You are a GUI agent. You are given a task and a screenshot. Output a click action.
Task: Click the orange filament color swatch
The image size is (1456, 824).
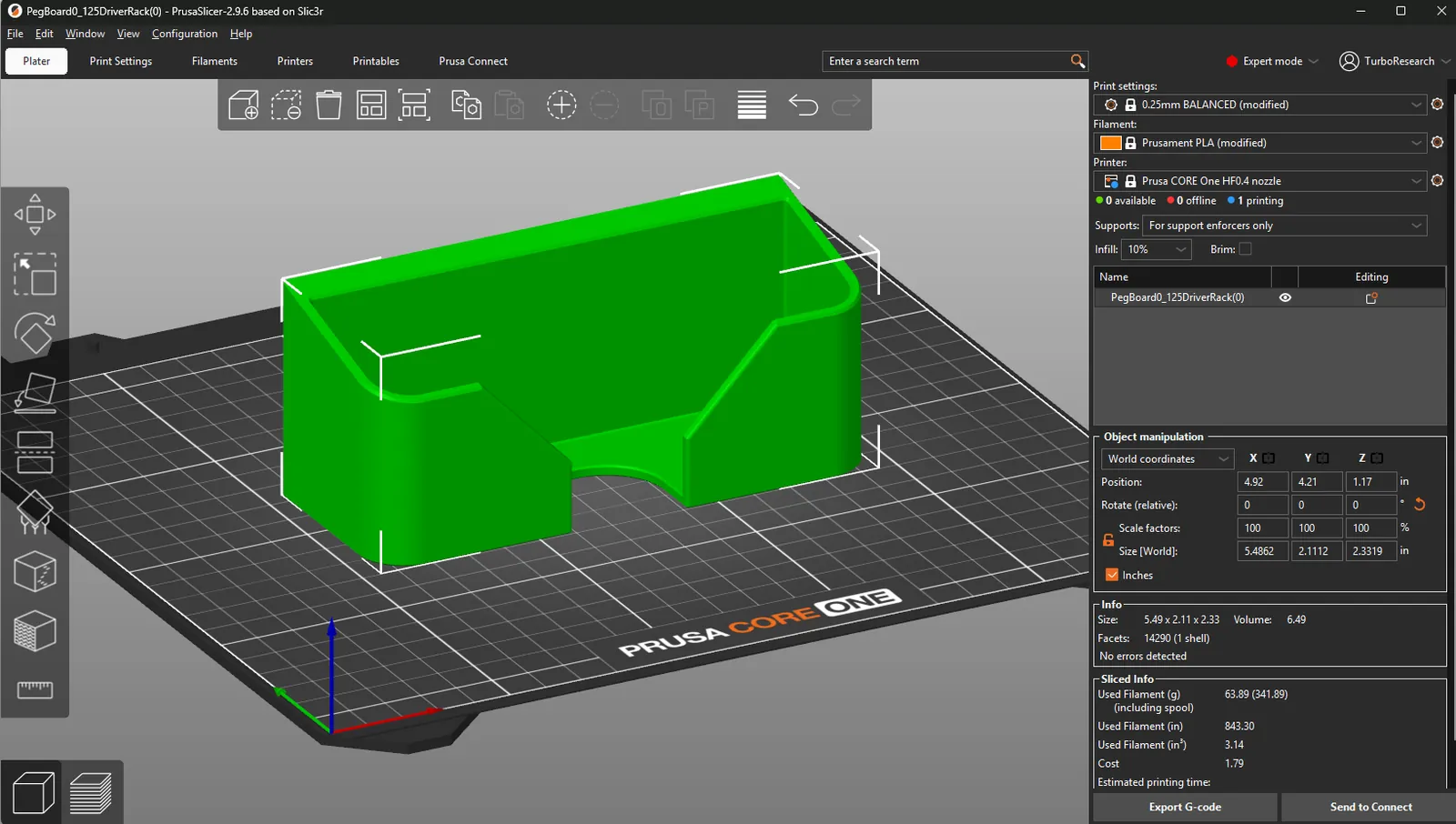pyautogui.click(x=1110, y=143)
